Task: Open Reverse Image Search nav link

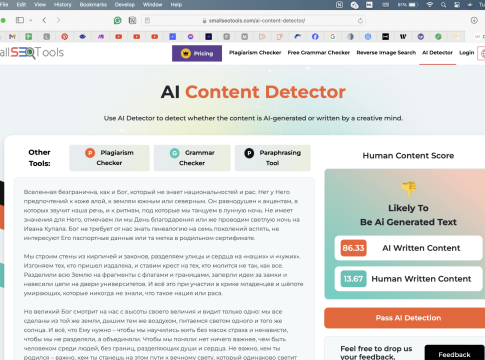Action: (x=386, y=53)
